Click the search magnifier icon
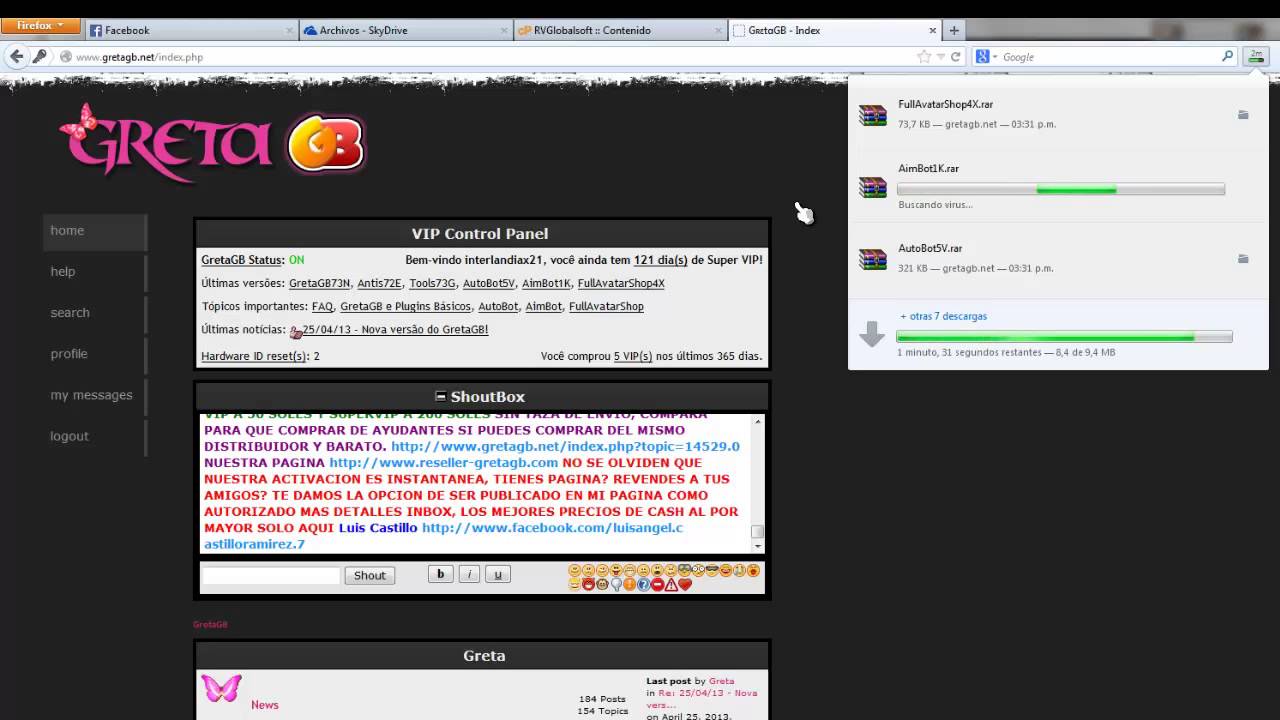 pos(1228,57)
